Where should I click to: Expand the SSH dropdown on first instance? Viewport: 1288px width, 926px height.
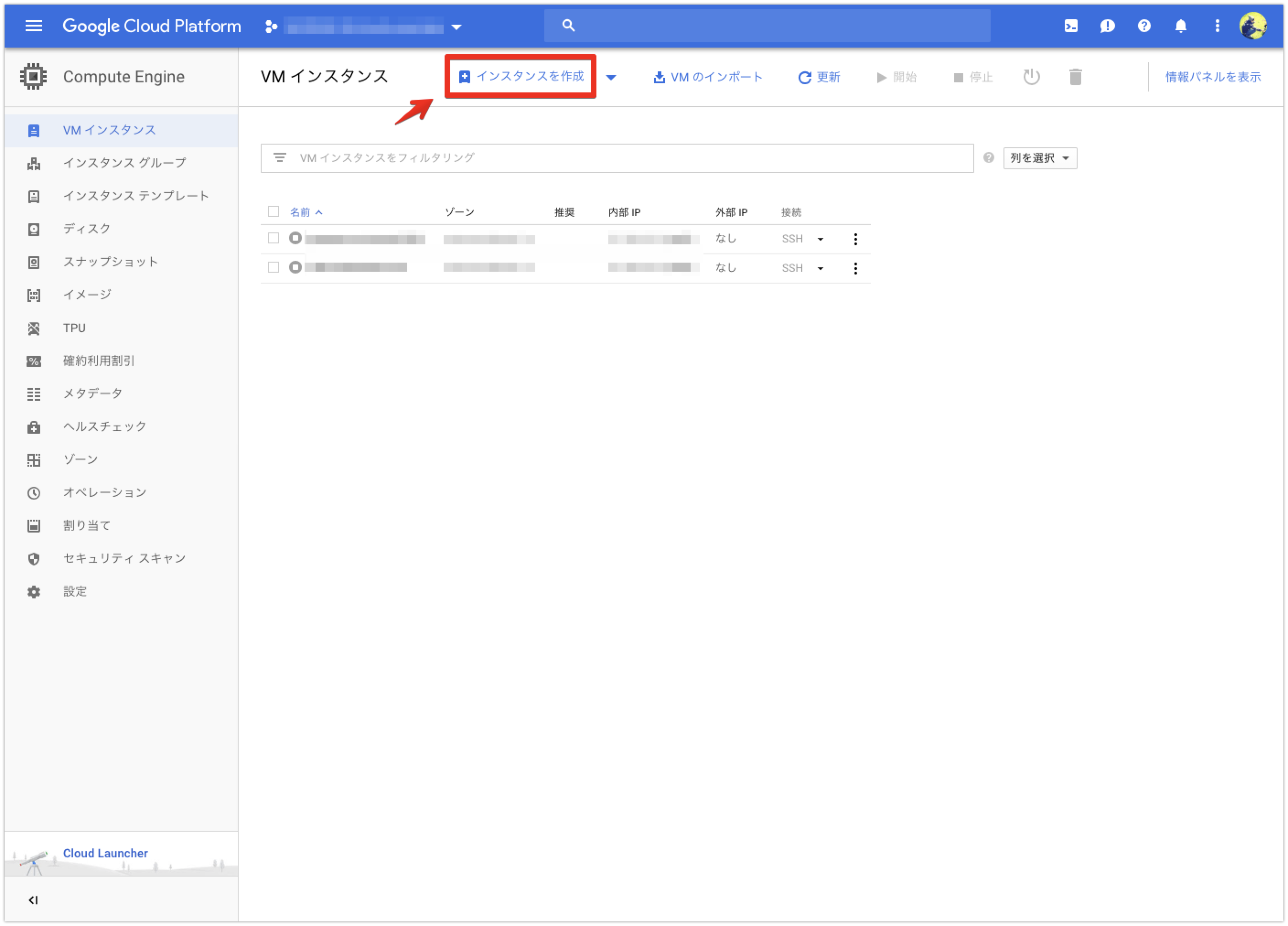tap(821, 238)
